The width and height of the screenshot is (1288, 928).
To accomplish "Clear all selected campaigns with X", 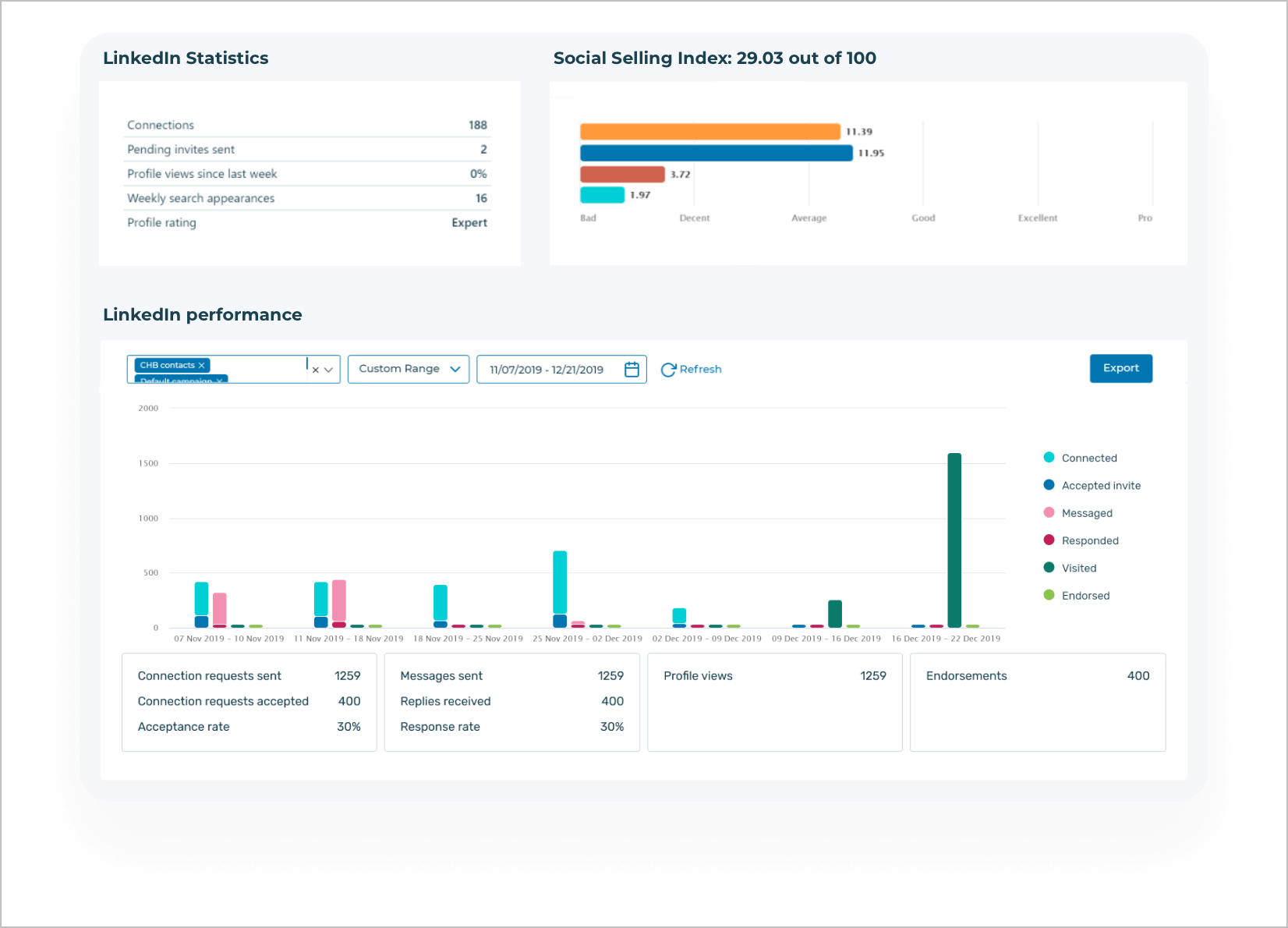I will tap(315, 370).
